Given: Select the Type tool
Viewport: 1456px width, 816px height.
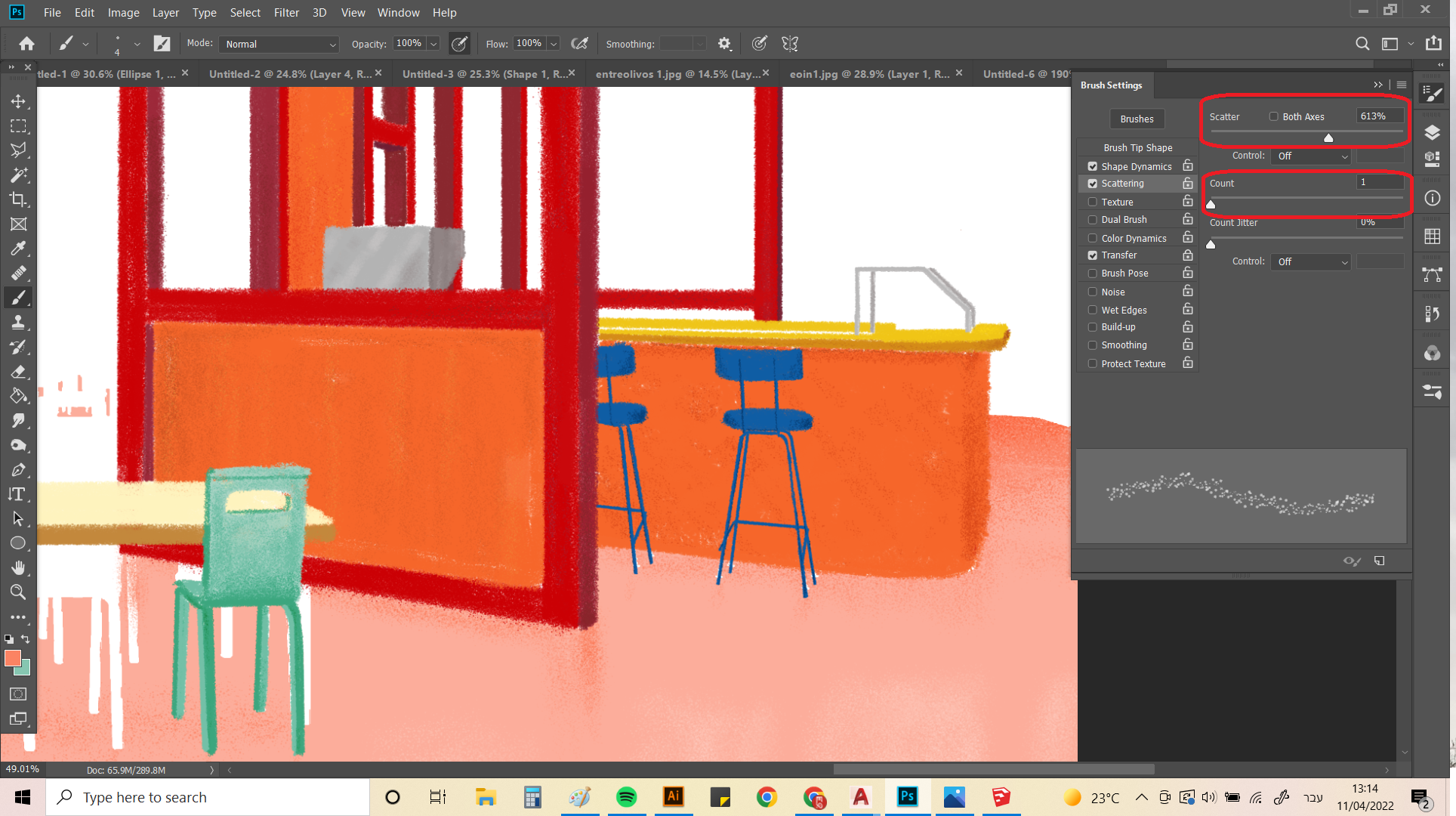Looking at the screenshot, I should tap(19, 495).
